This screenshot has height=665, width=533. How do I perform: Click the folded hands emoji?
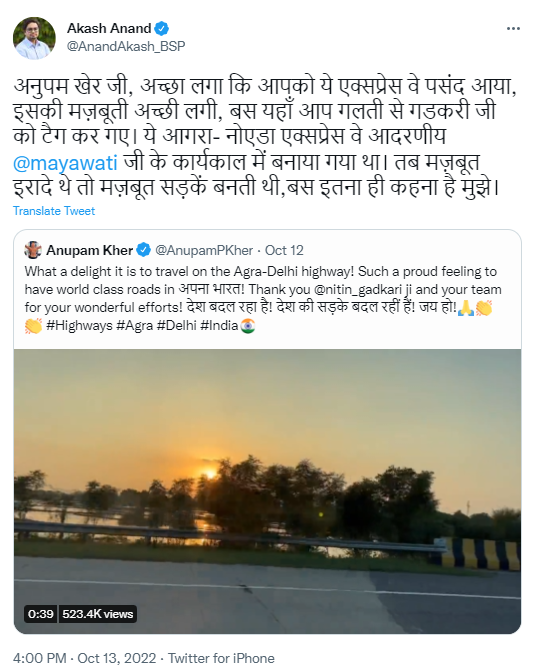466,308
